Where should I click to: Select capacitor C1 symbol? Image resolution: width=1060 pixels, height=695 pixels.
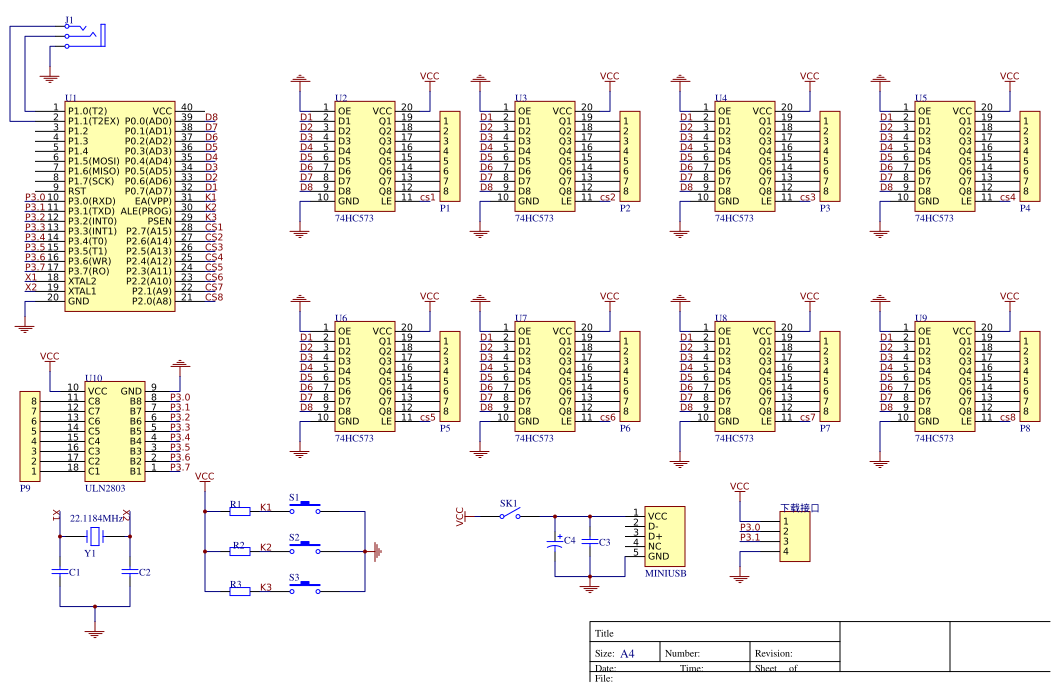click(60, 572)
